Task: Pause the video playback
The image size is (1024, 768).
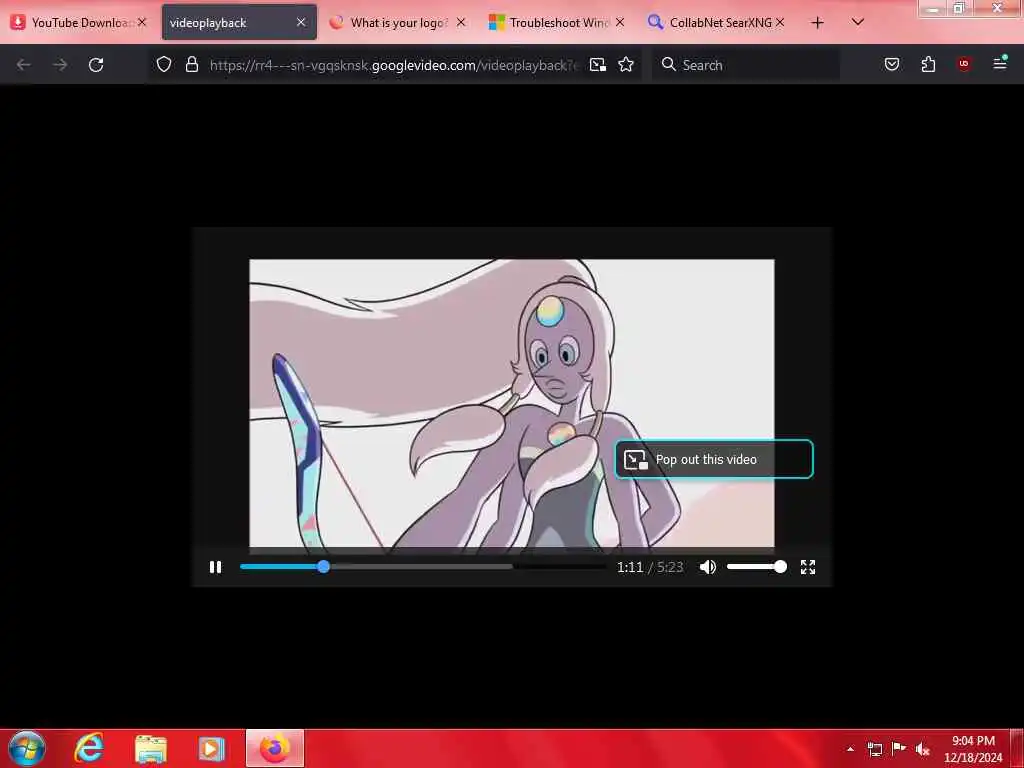Action: click(x=216, y=567)
